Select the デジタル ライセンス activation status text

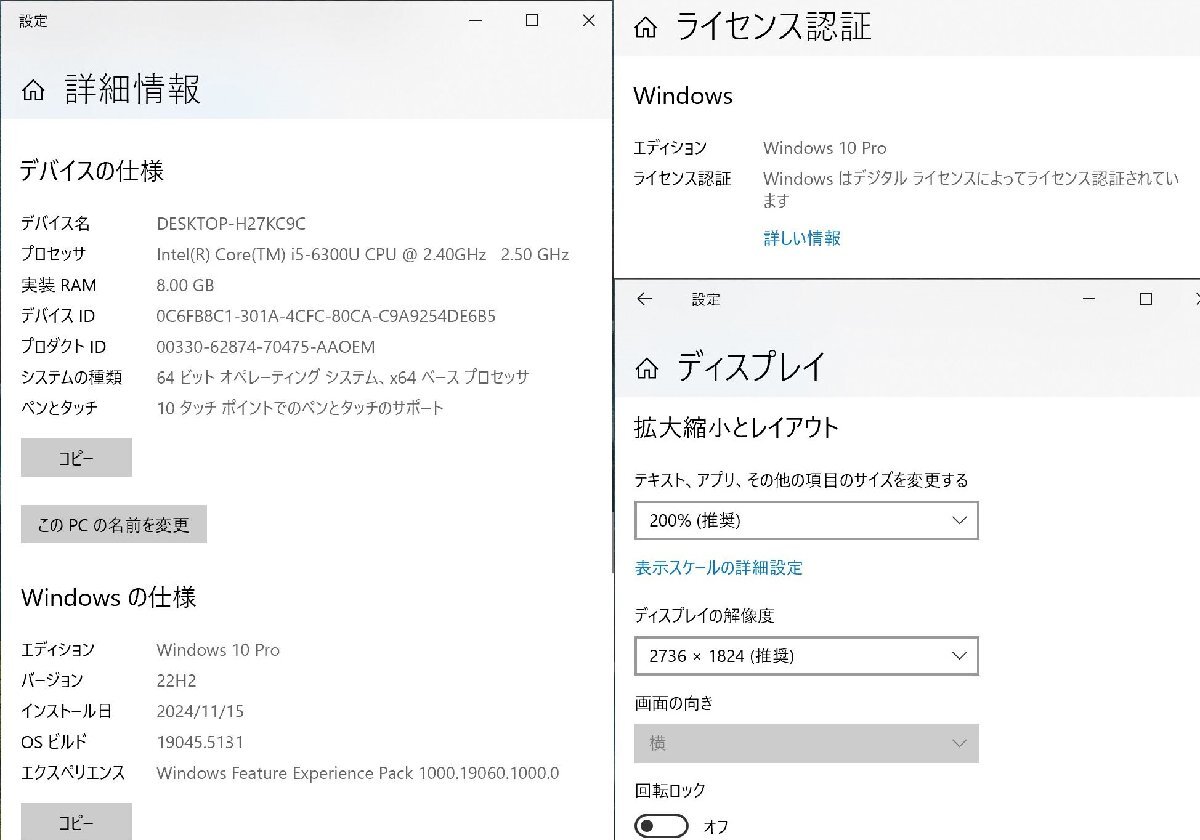click(971, 189)
